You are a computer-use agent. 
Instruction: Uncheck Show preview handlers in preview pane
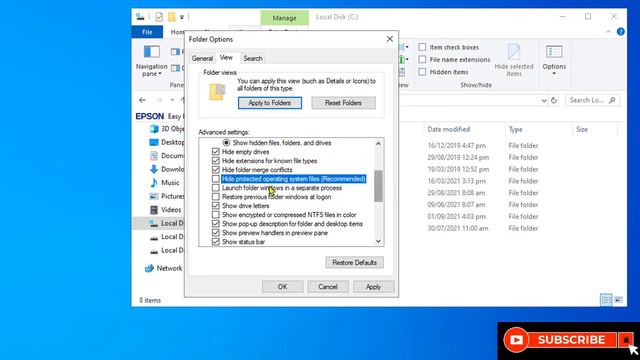(x=216, y=233)
